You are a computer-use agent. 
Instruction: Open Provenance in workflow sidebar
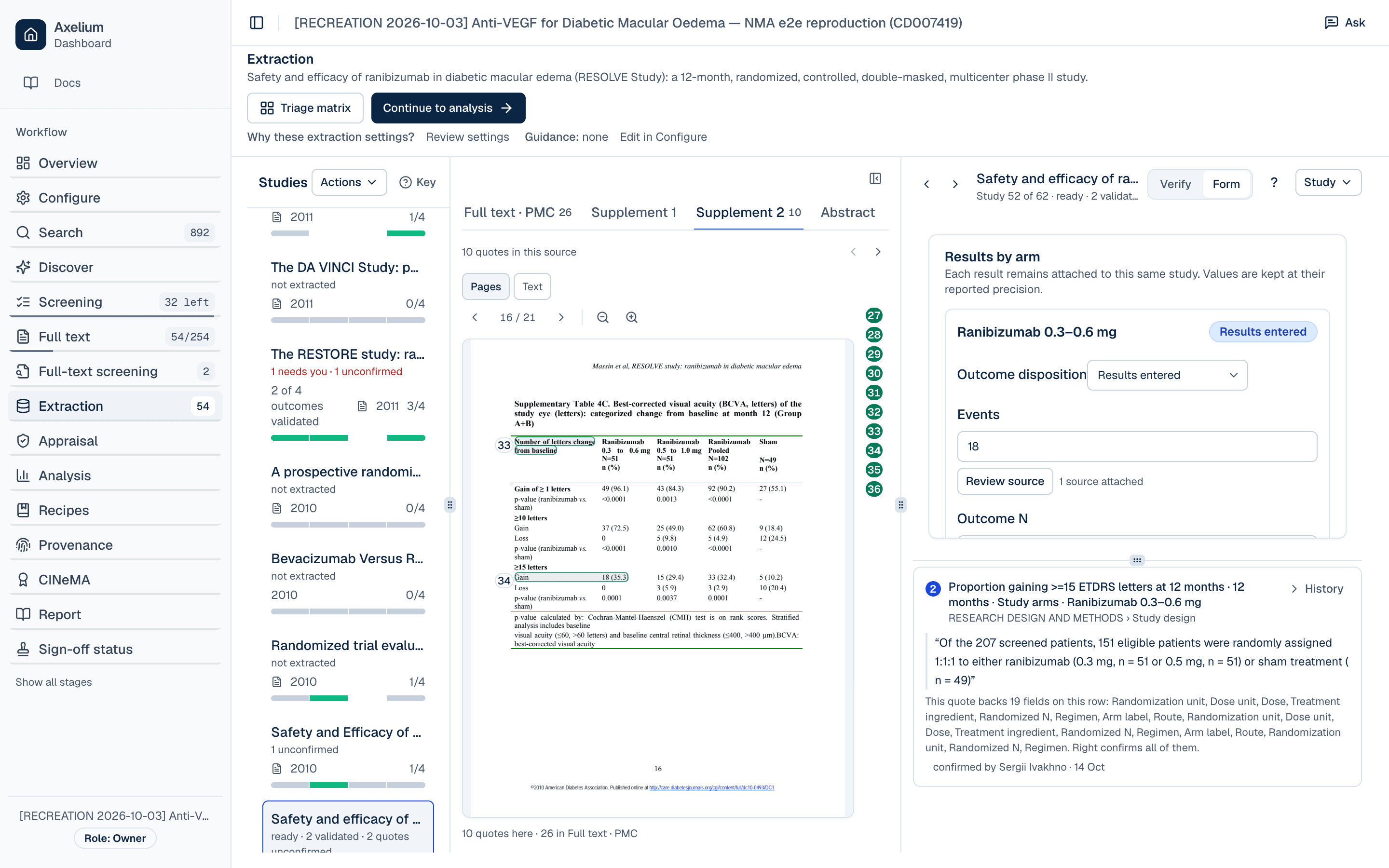(x=115, y=545)
